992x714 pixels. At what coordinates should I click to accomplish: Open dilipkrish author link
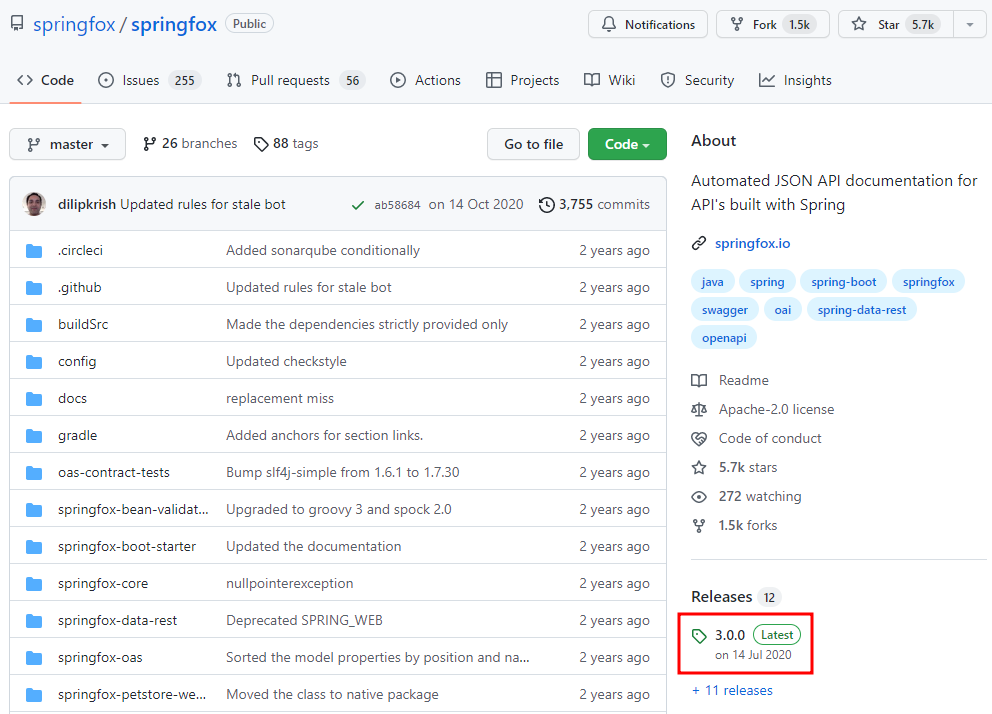point(87,204)
